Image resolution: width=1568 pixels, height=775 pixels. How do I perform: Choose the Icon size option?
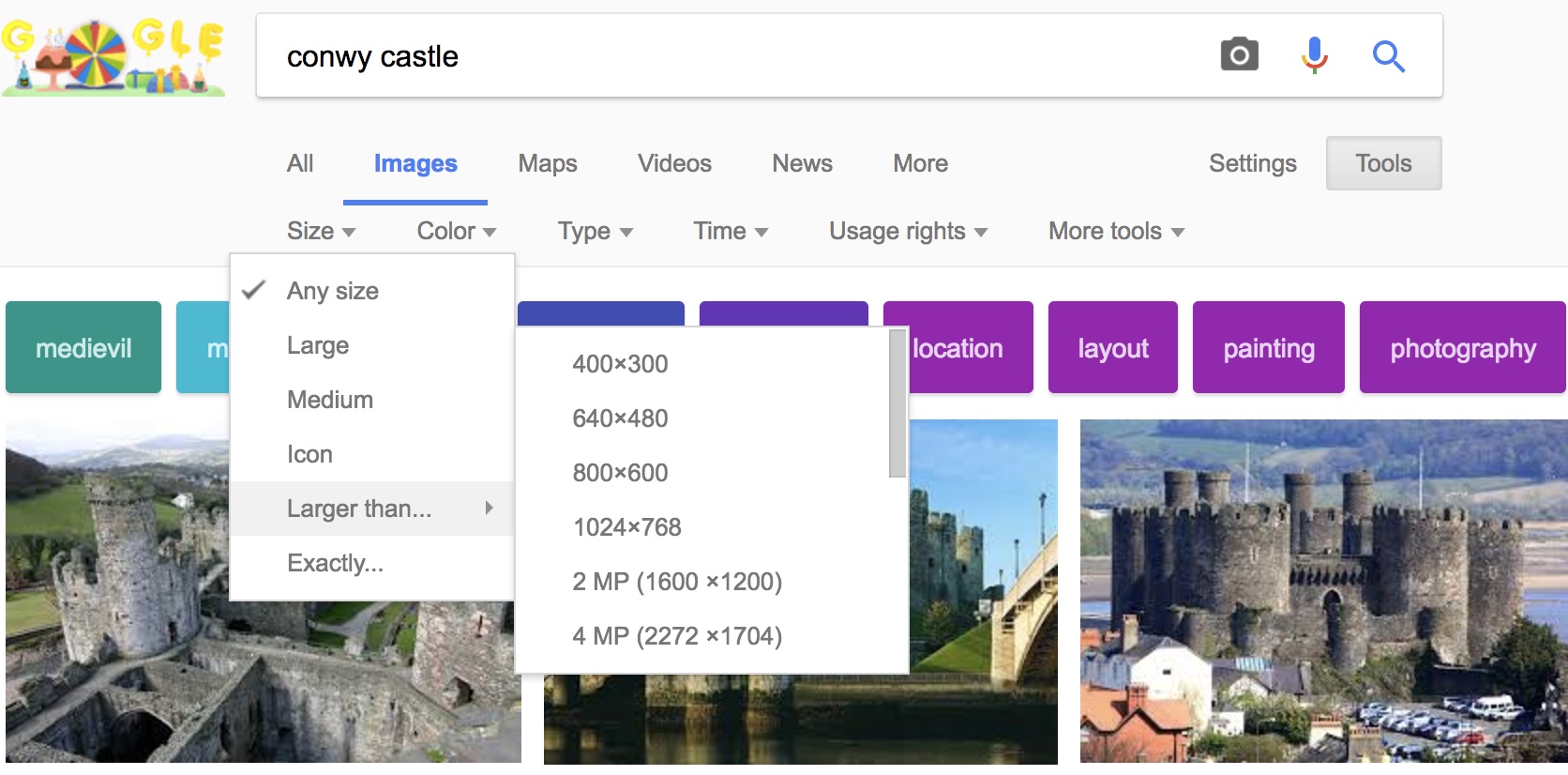tap(372, 454)
